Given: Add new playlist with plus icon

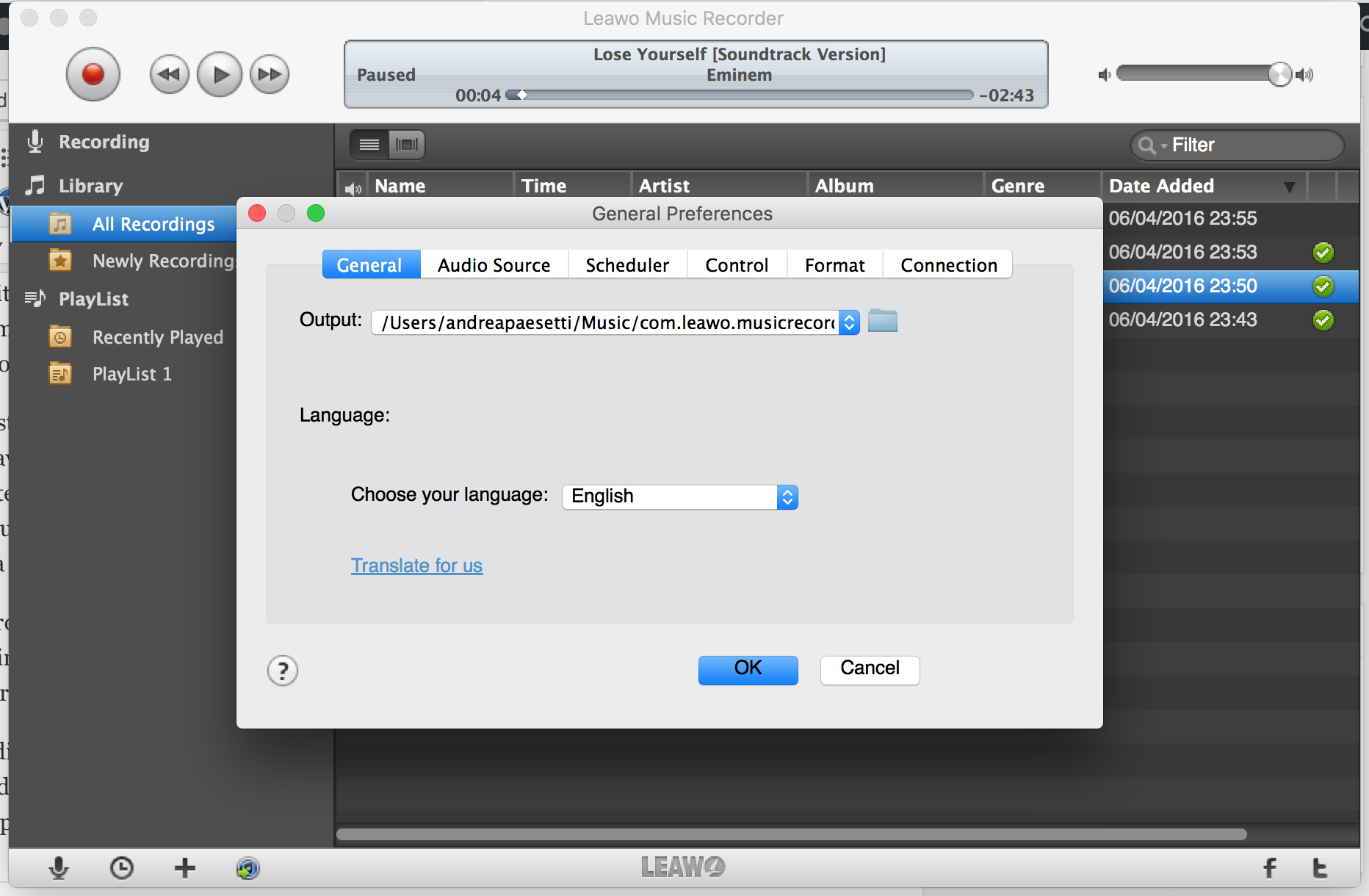Looking at the screenshot, I should pyautogui.click(x=185, y=868).
